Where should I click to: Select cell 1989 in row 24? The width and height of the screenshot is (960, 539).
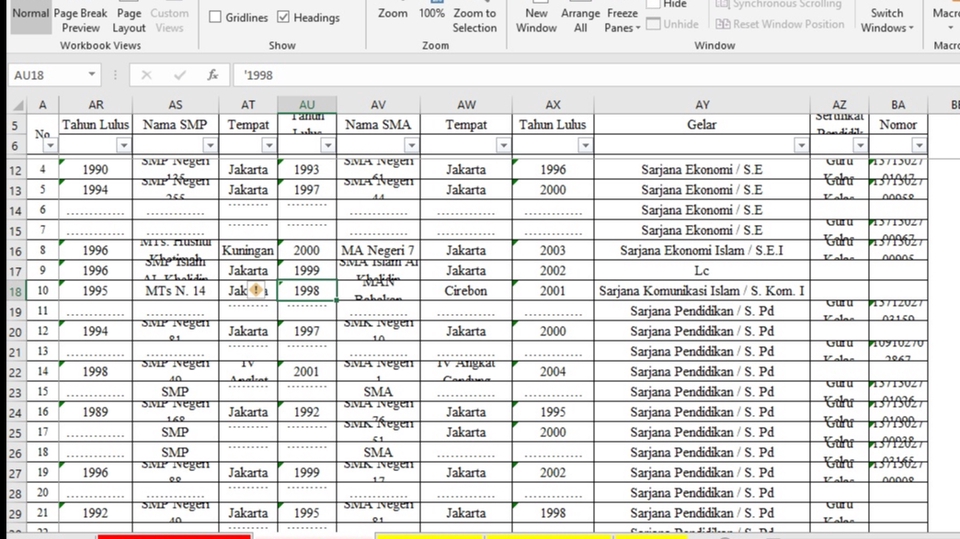96,412
